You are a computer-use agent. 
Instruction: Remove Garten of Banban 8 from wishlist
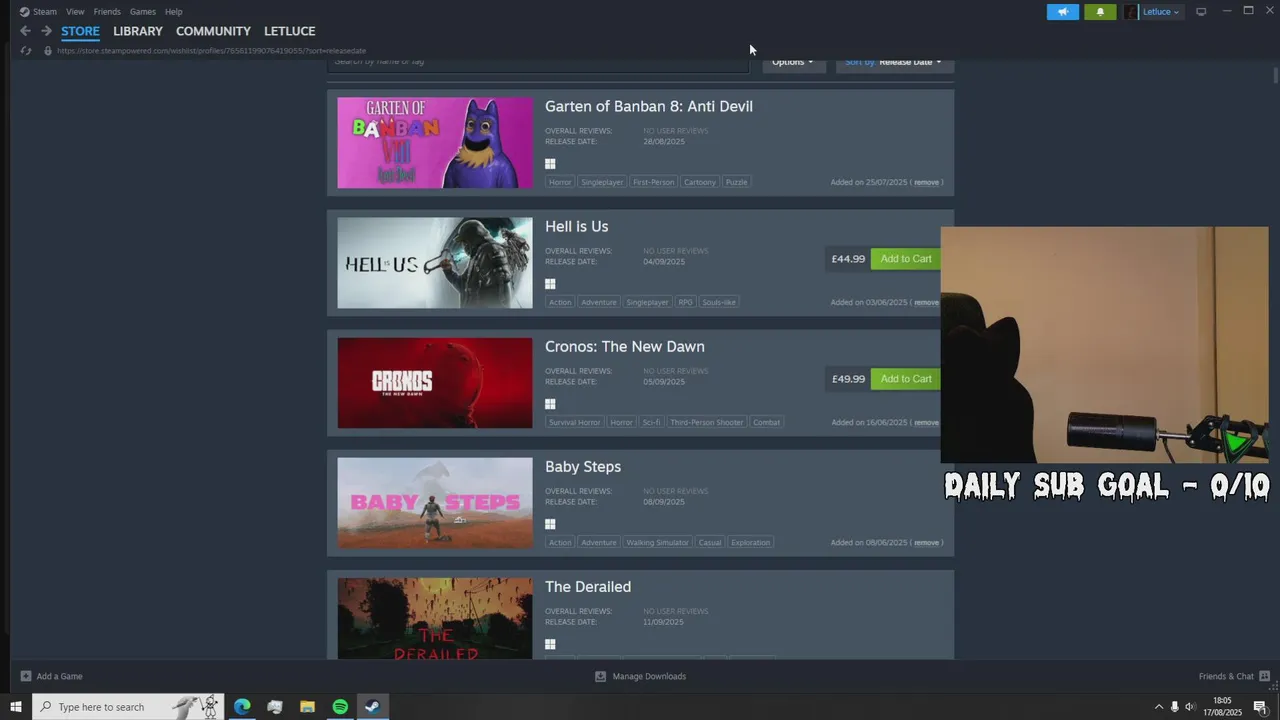point(926,182)
